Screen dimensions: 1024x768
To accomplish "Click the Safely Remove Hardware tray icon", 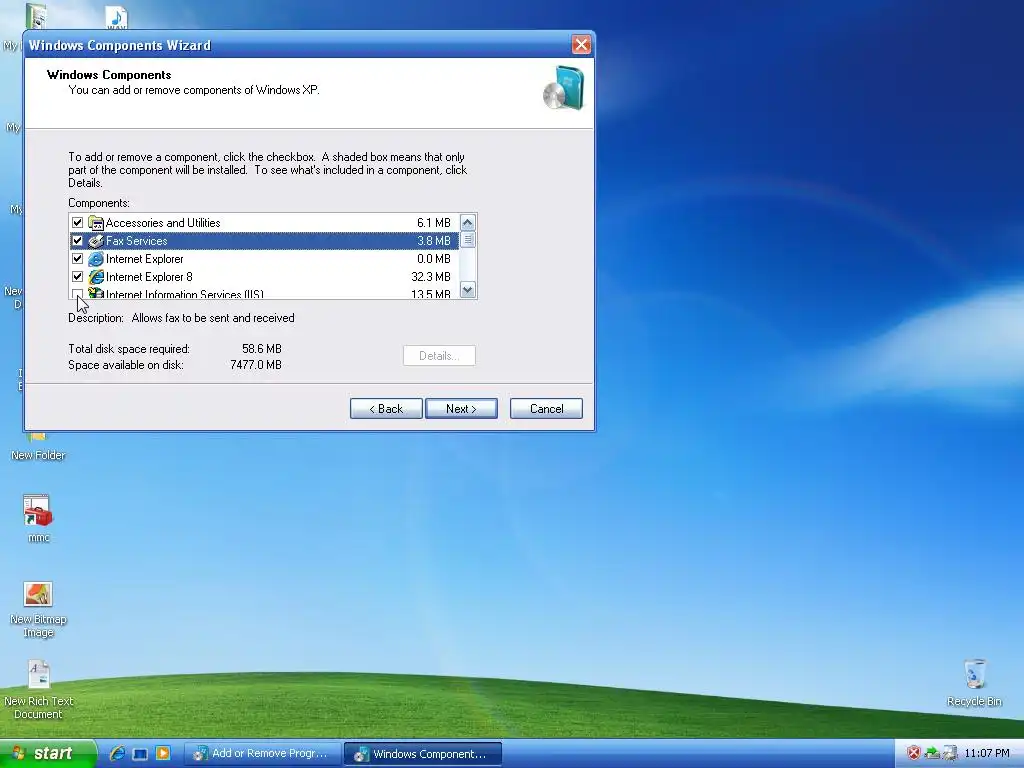I will (932, 754).
